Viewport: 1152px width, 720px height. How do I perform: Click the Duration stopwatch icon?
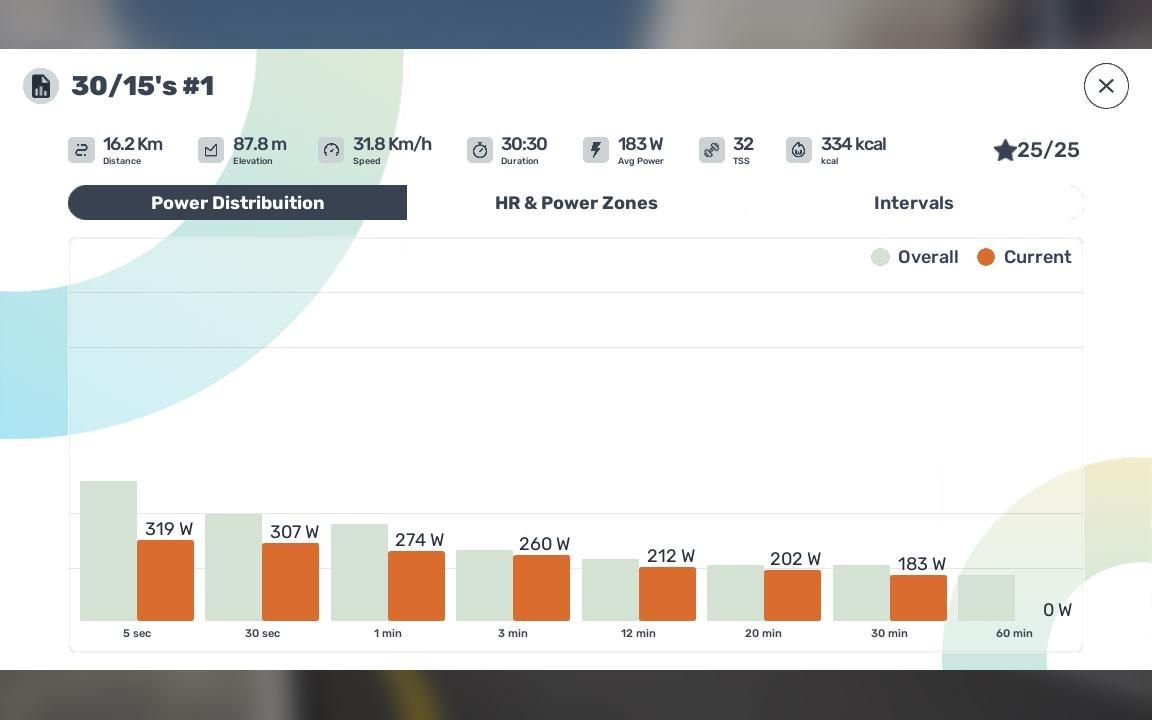pos(480,150)
